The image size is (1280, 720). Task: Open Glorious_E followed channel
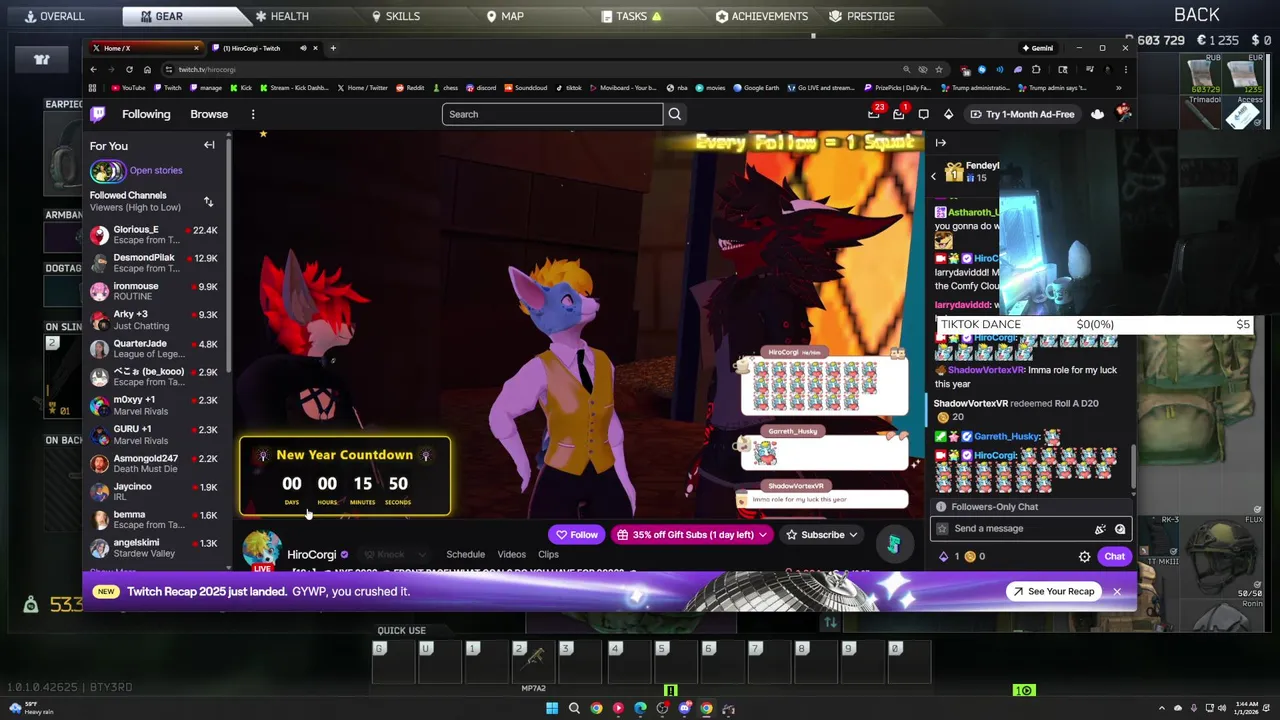point(154,235)
